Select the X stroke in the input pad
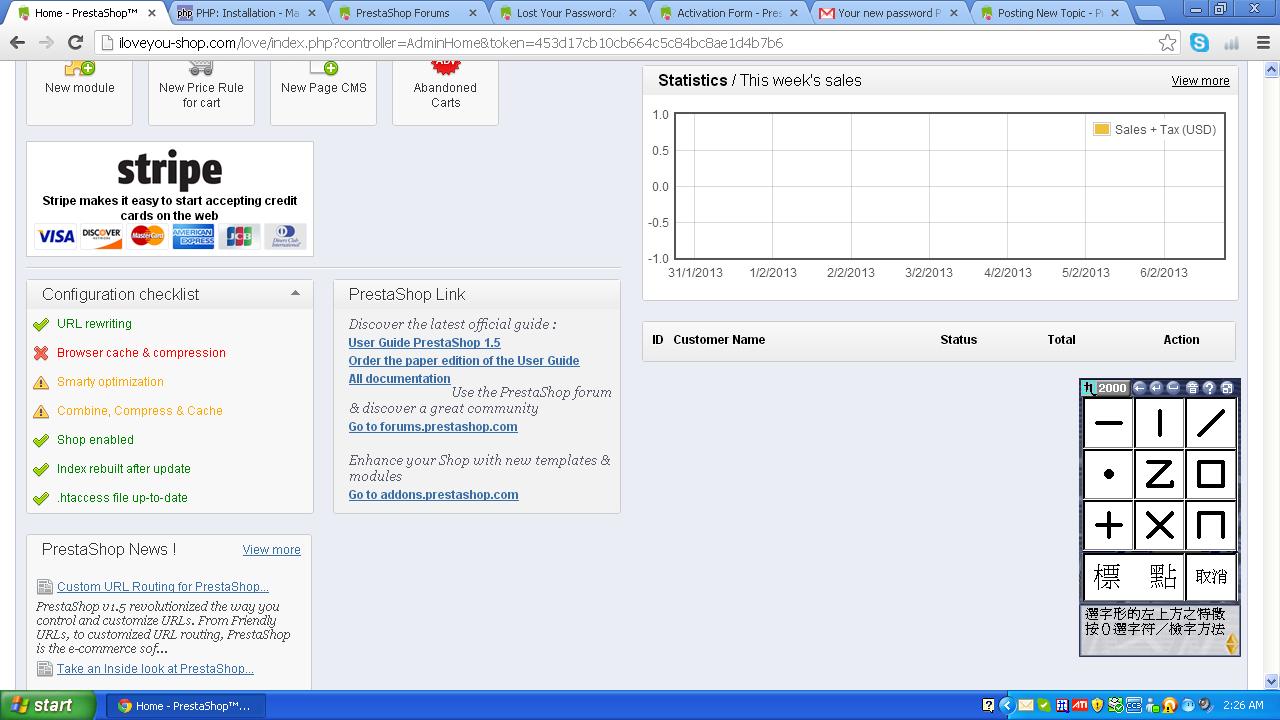 pyautogui.click(x=1159, y=525)
